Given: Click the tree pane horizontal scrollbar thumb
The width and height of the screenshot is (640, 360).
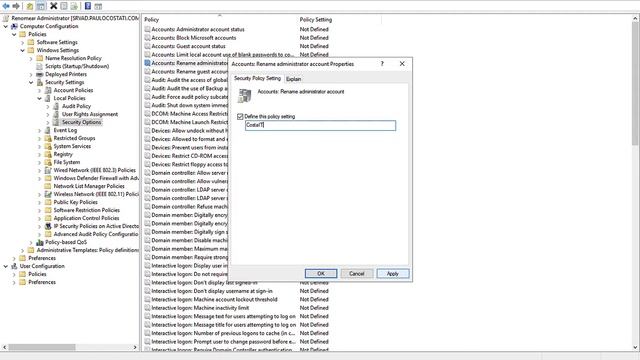Looking at the screenshot, I should pos(42,347).
